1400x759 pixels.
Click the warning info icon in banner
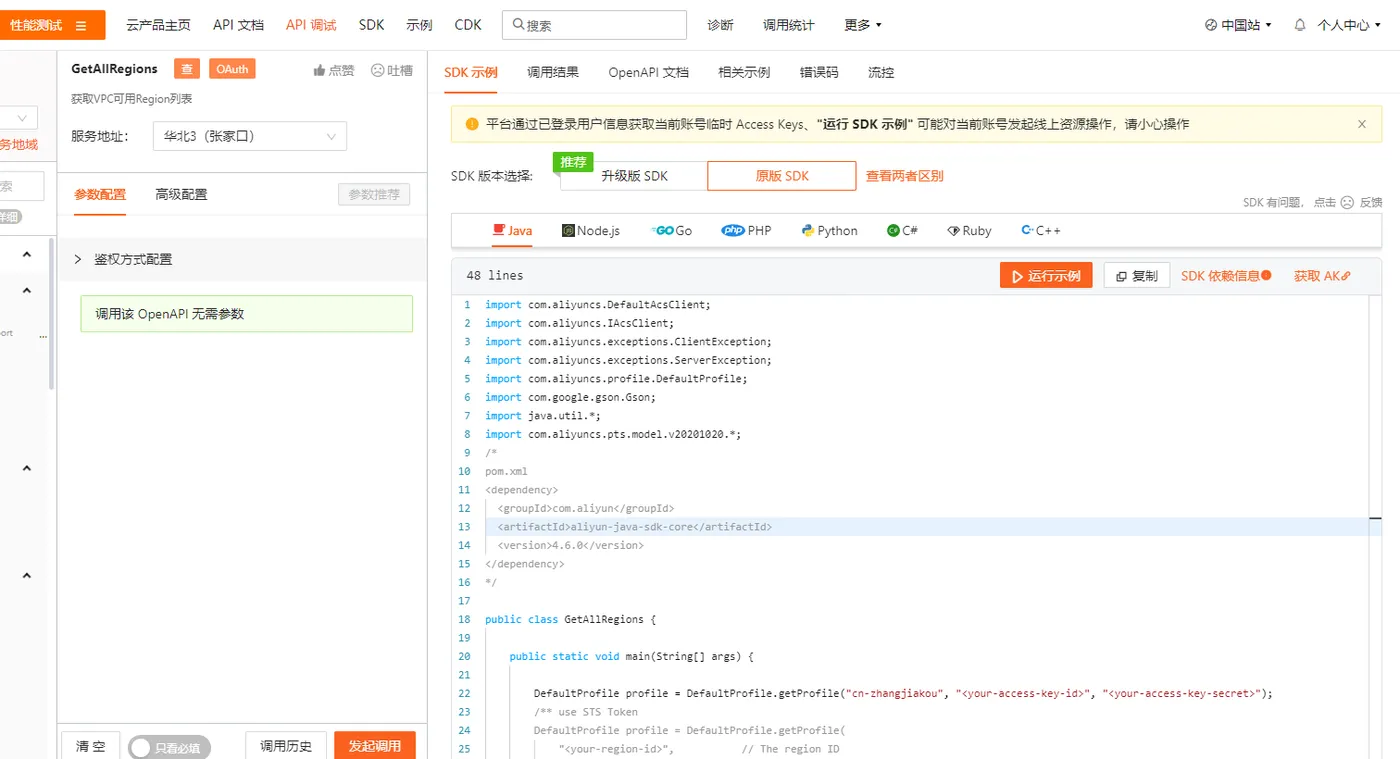click(x=472, y=124)
